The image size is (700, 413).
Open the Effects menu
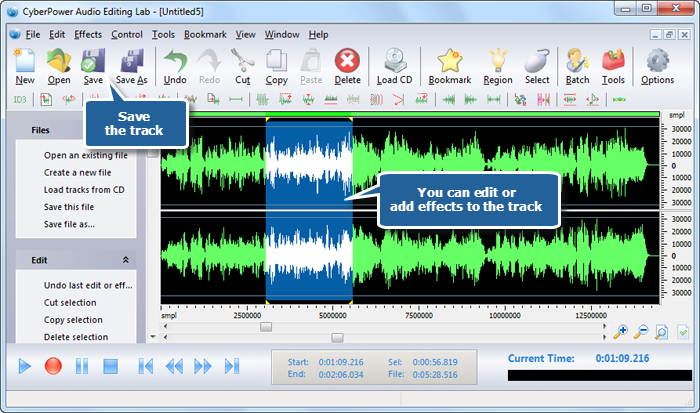click(x=88, y=34)
